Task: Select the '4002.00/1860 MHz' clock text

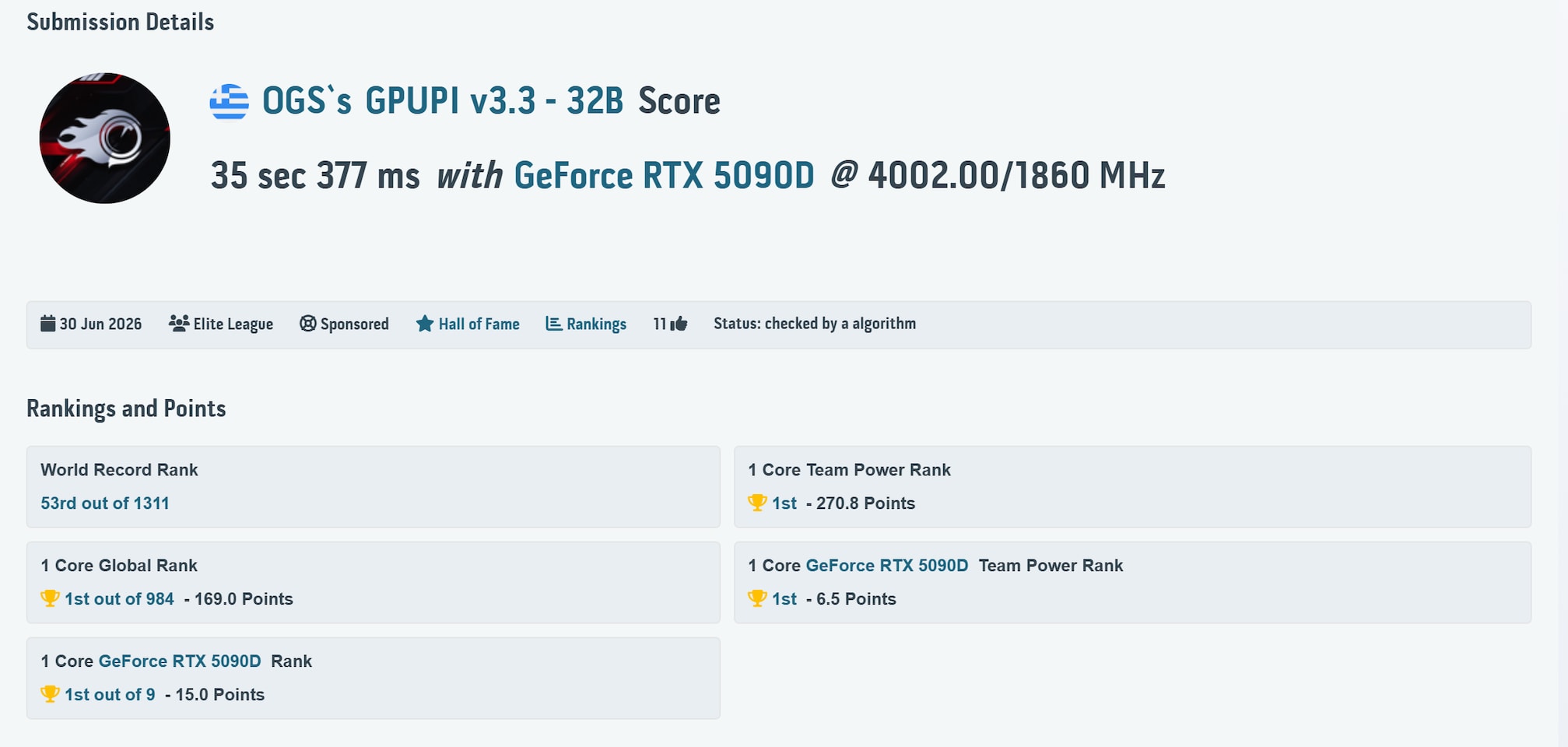Action: 1016,175
